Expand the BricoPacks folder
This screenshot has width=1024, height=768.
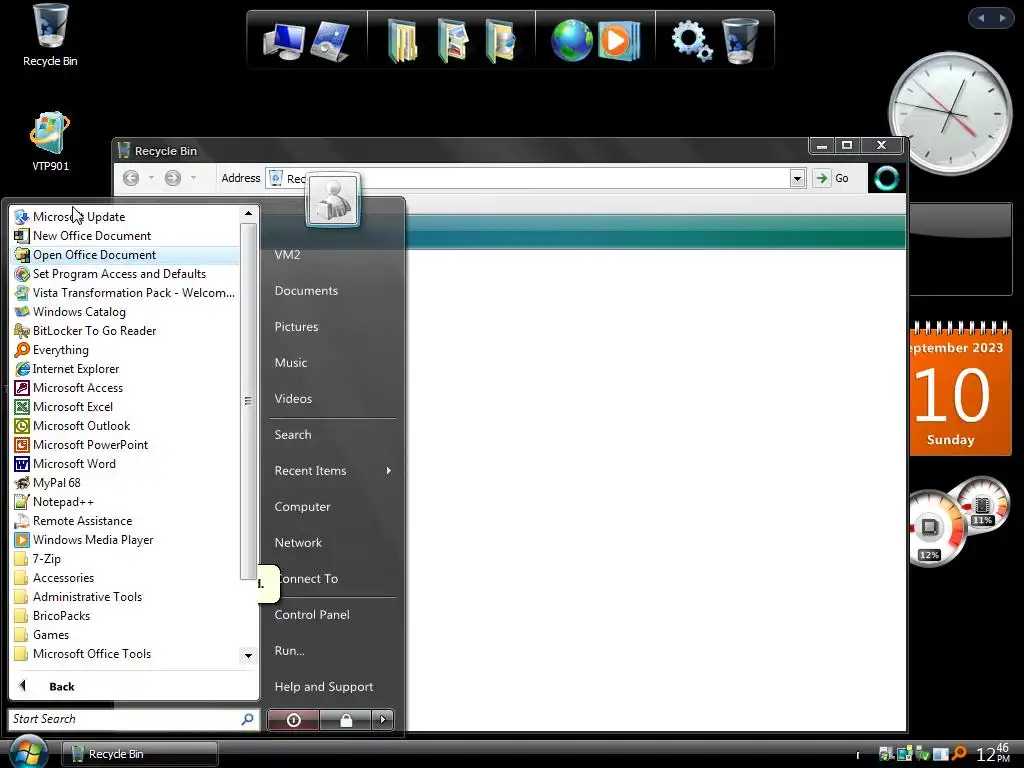point(126,615)
